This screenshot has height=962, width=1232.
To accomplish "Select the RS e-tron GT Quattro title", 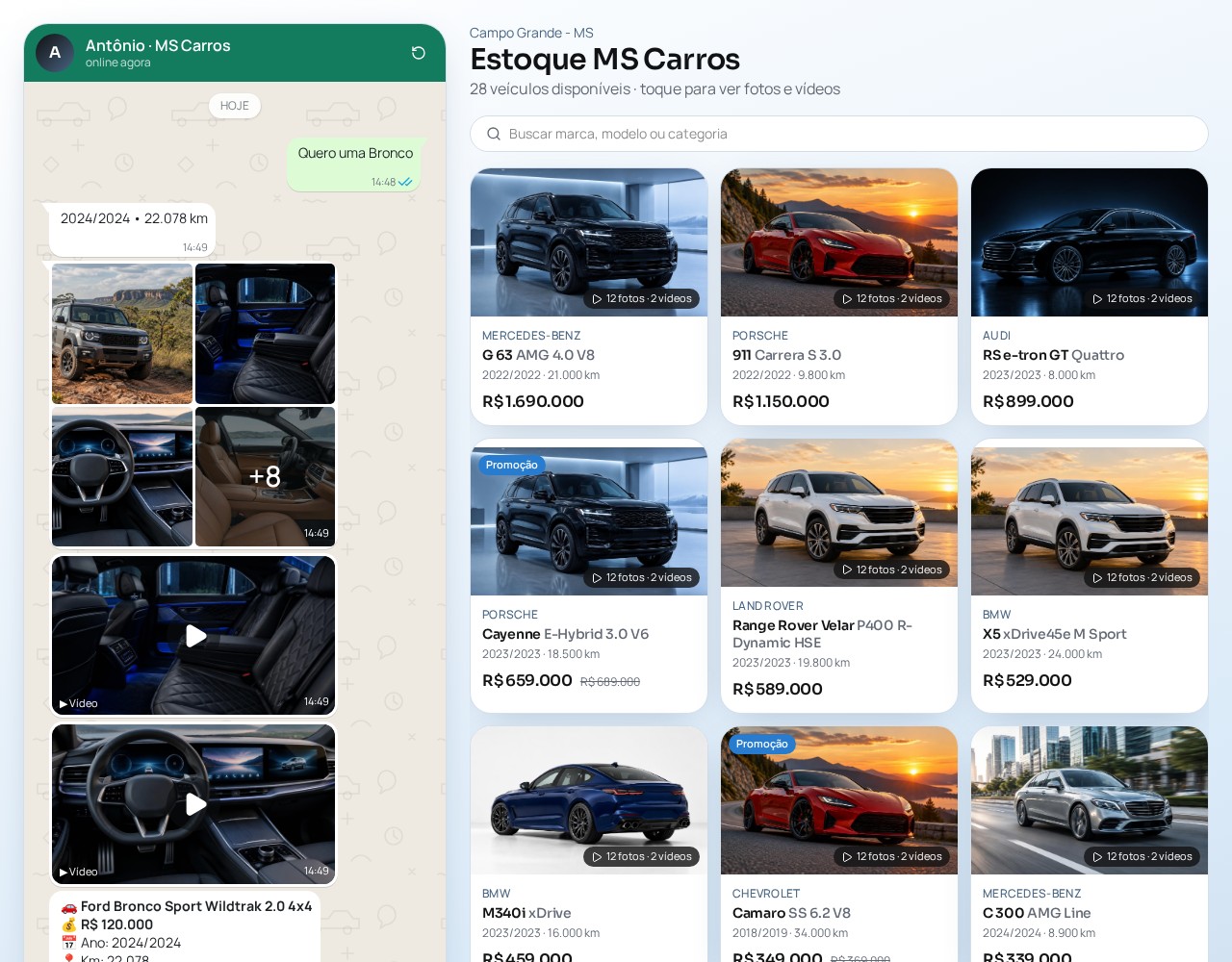I will [x=1053, y=355].
